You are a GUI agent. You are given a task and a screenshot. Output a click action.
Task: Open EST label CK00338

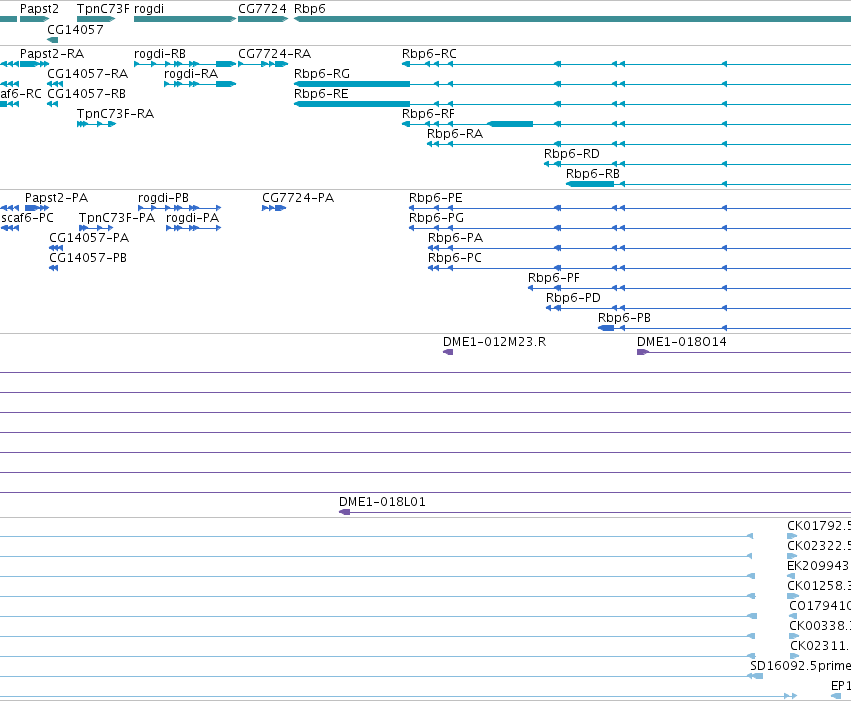point(820,627)
